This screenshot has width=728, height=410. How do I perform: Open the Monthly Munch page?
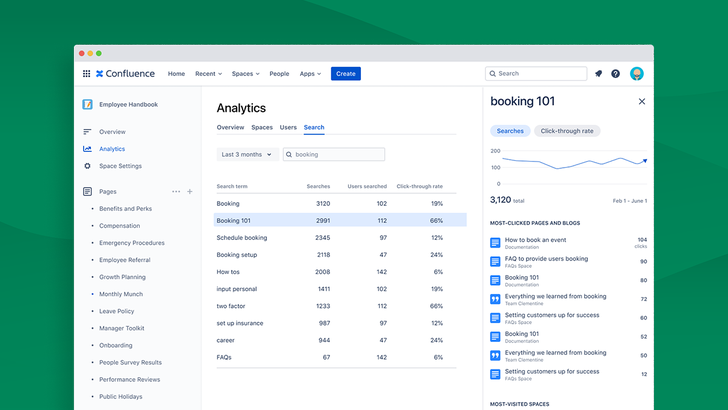(x=121, y=294)
